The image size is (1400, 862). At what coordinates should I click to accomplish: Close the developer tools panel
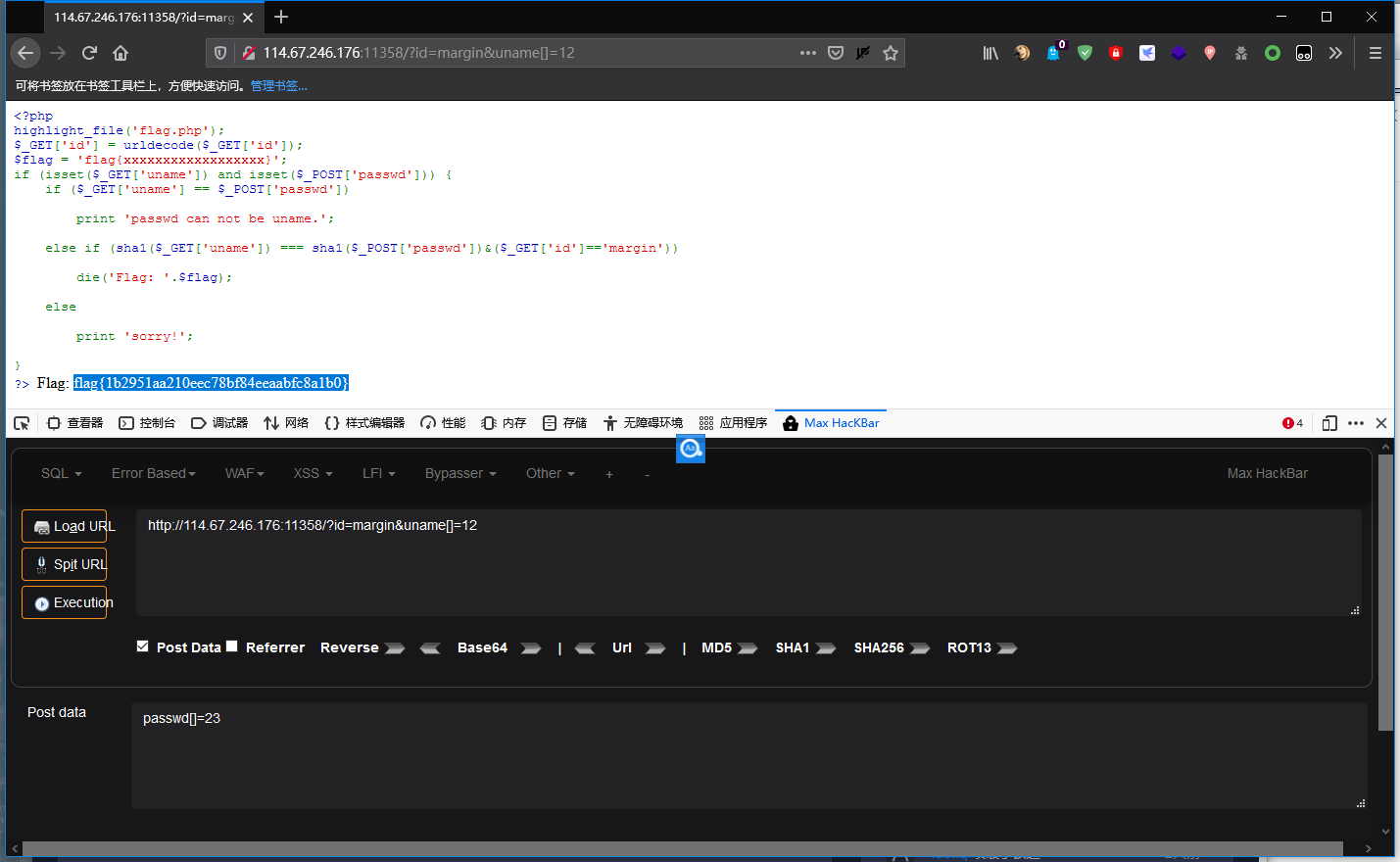pyautogui.click(x=1381, y=423)
